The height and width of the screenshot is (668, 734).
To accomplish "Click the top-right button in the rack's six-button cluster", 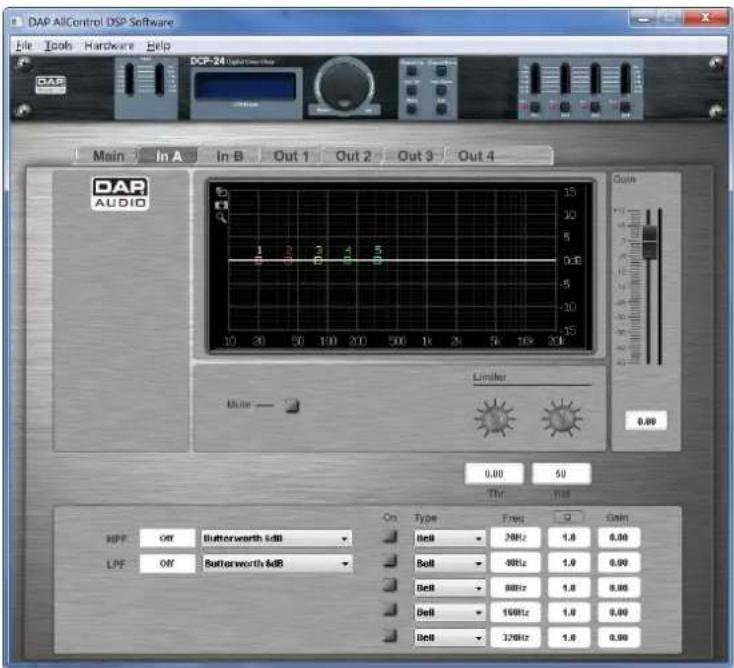I will [441, 71].
